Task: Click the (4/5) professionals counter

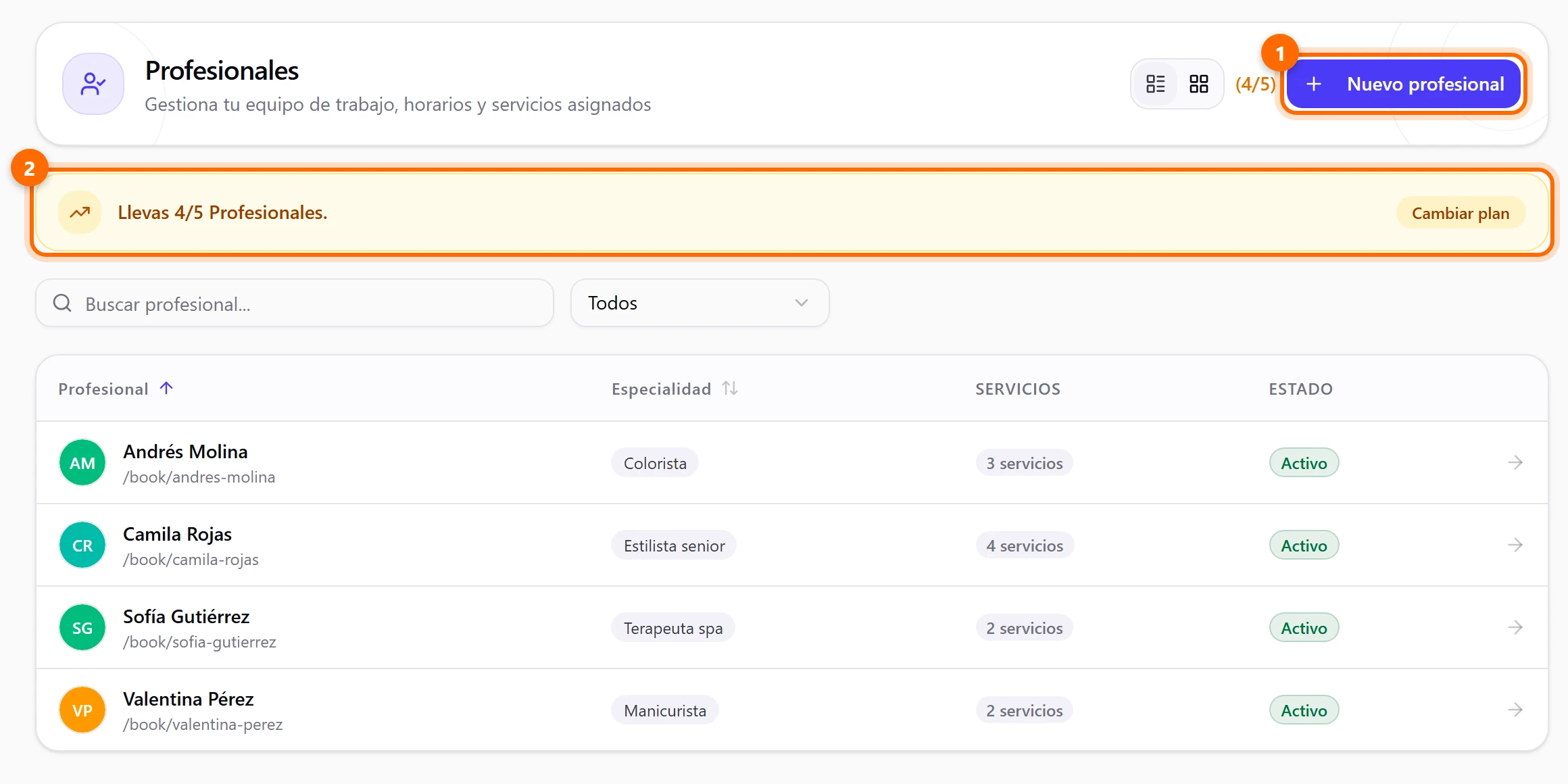Action: click(1255, 84)
